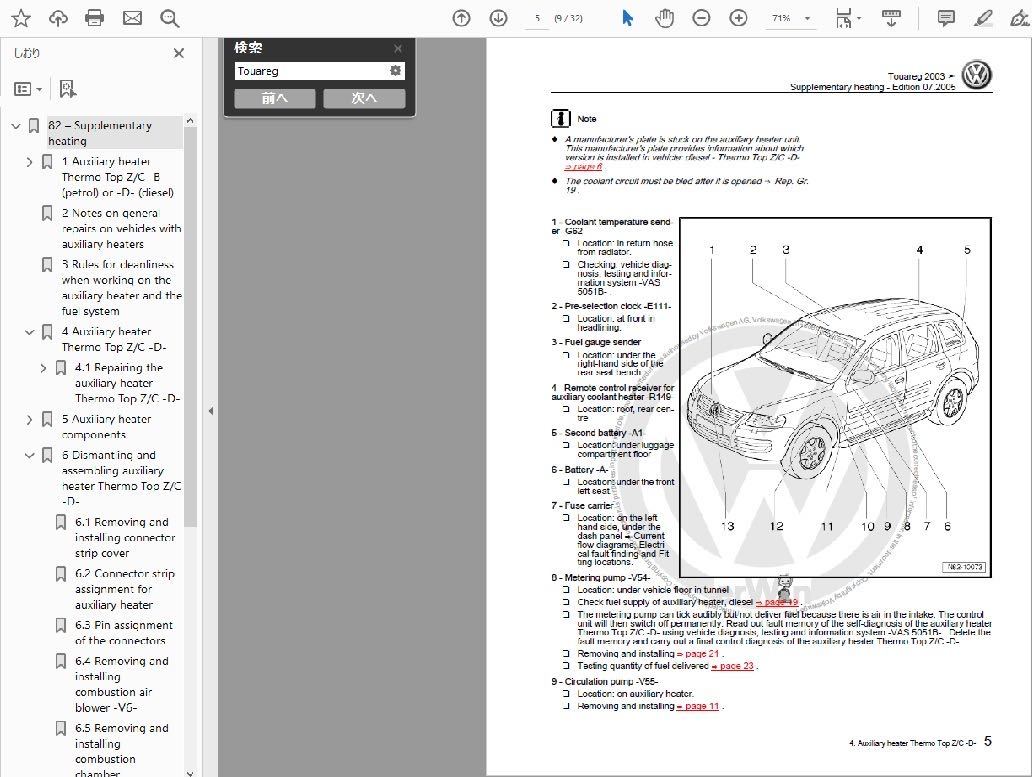Image resolution: width=1032 pixels, height=777 pixels.
Task: Follow the page 11 link for circulation pump
Action: point(698,706)
